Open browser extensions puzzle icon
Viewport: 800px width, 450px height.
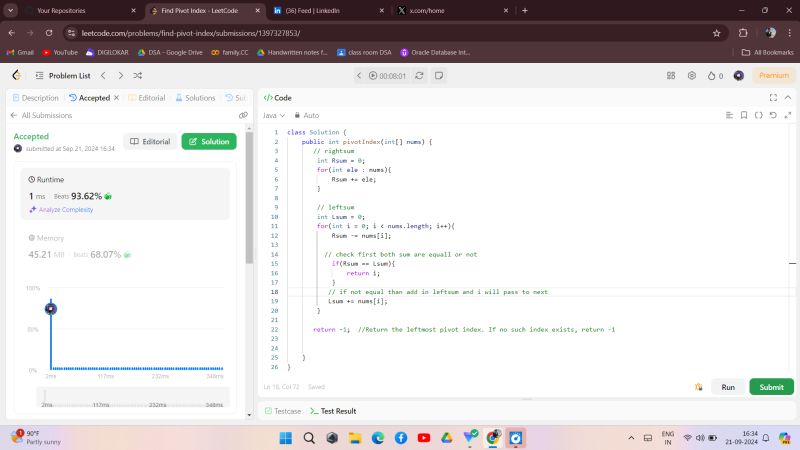(743, 33)
